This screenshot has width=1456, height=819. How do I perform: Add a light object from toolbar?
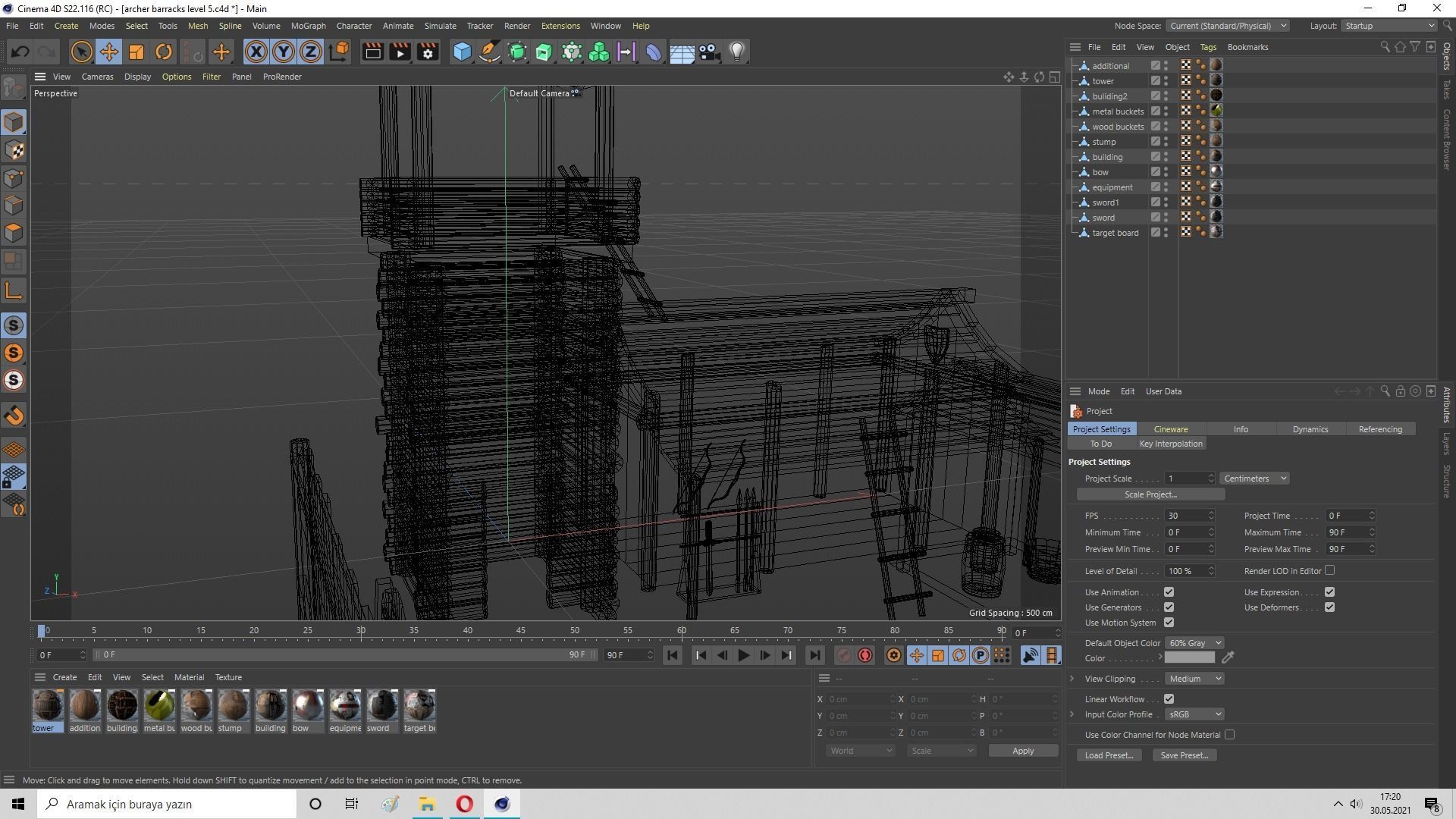[736, 52]
